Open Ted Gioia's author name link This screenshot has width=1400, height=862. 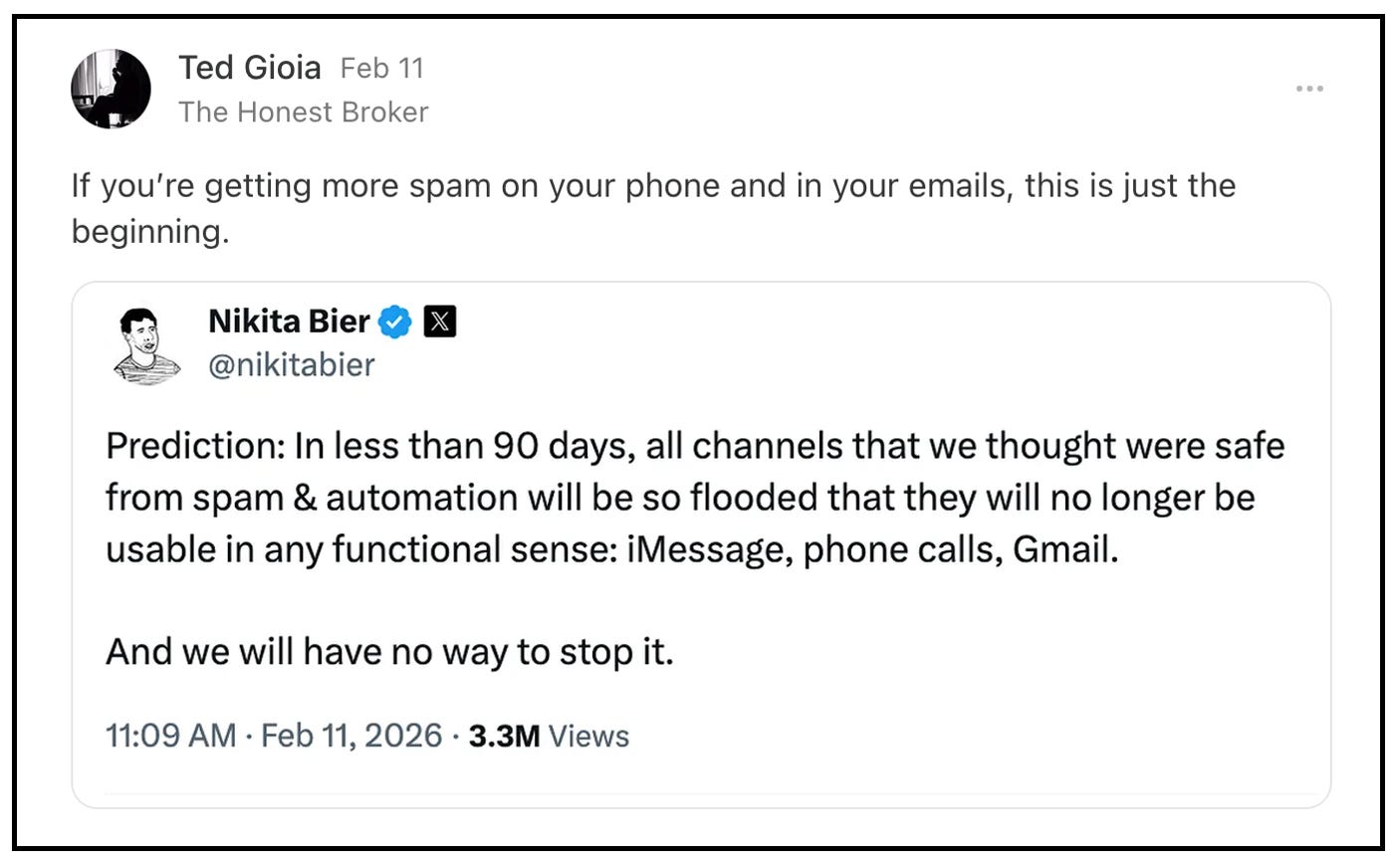(x=250, y=68)
